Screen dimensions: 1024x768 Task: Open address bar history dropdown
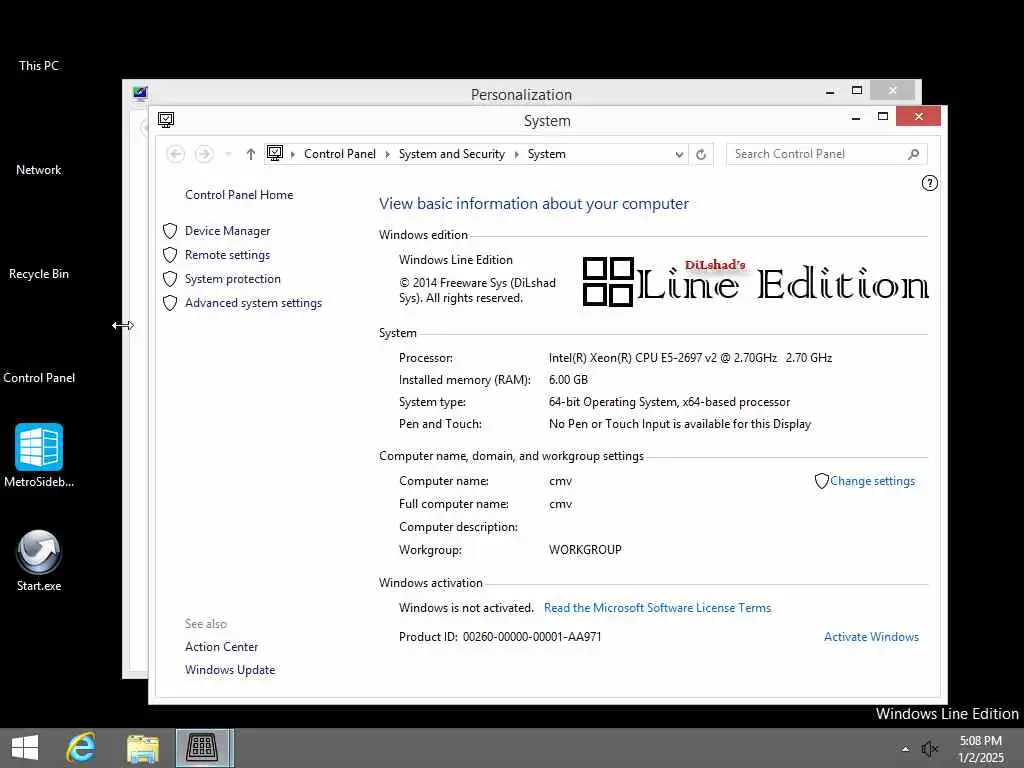point(679,154)
